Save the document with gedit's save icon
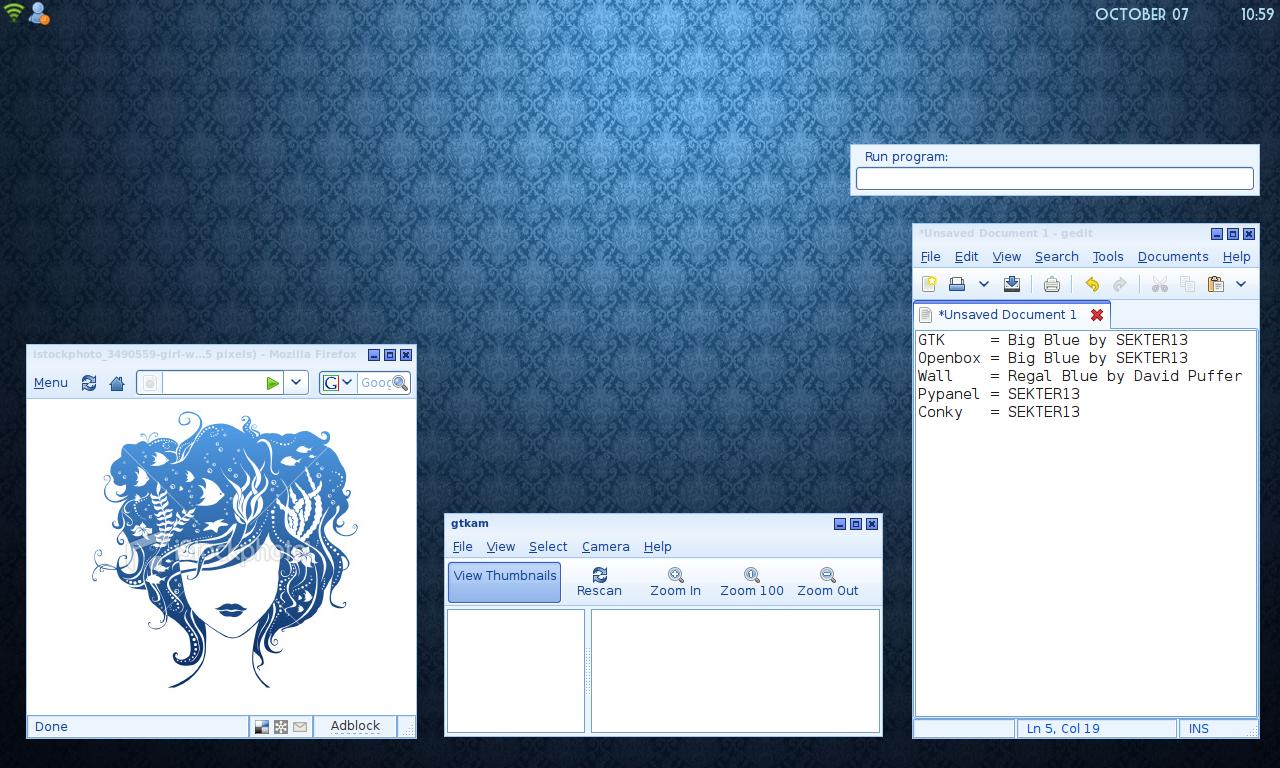The image size is (1280, 768). point(1012,284)
